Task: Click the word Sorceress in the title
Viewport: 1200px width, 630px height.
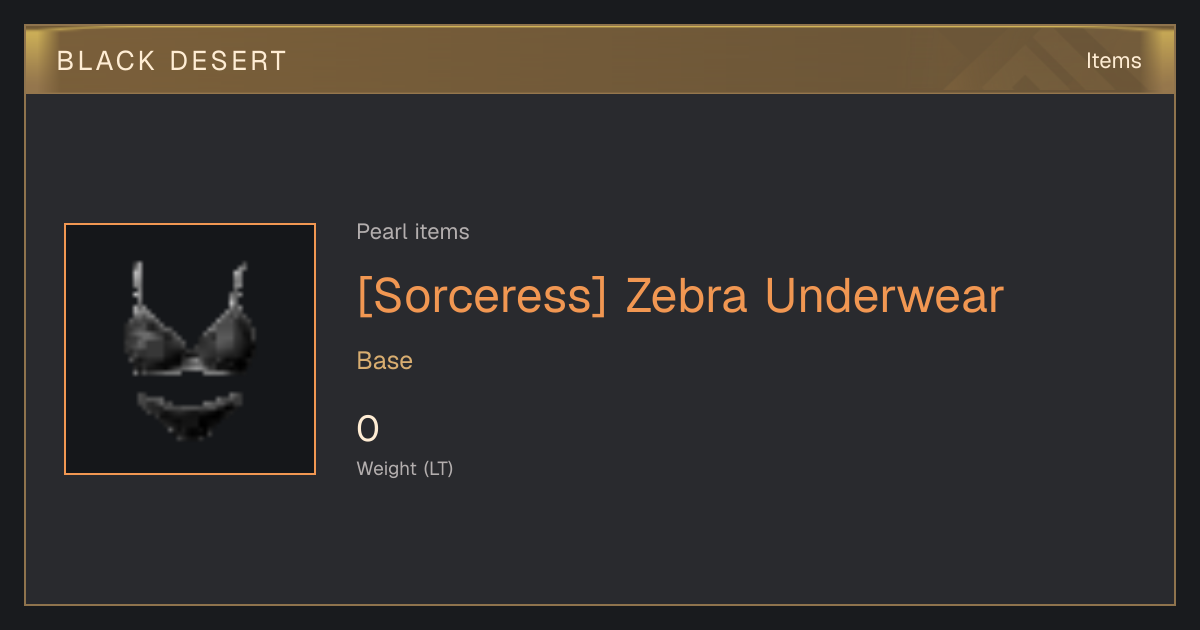Action: pyautogui.click(x=482, y=297)
